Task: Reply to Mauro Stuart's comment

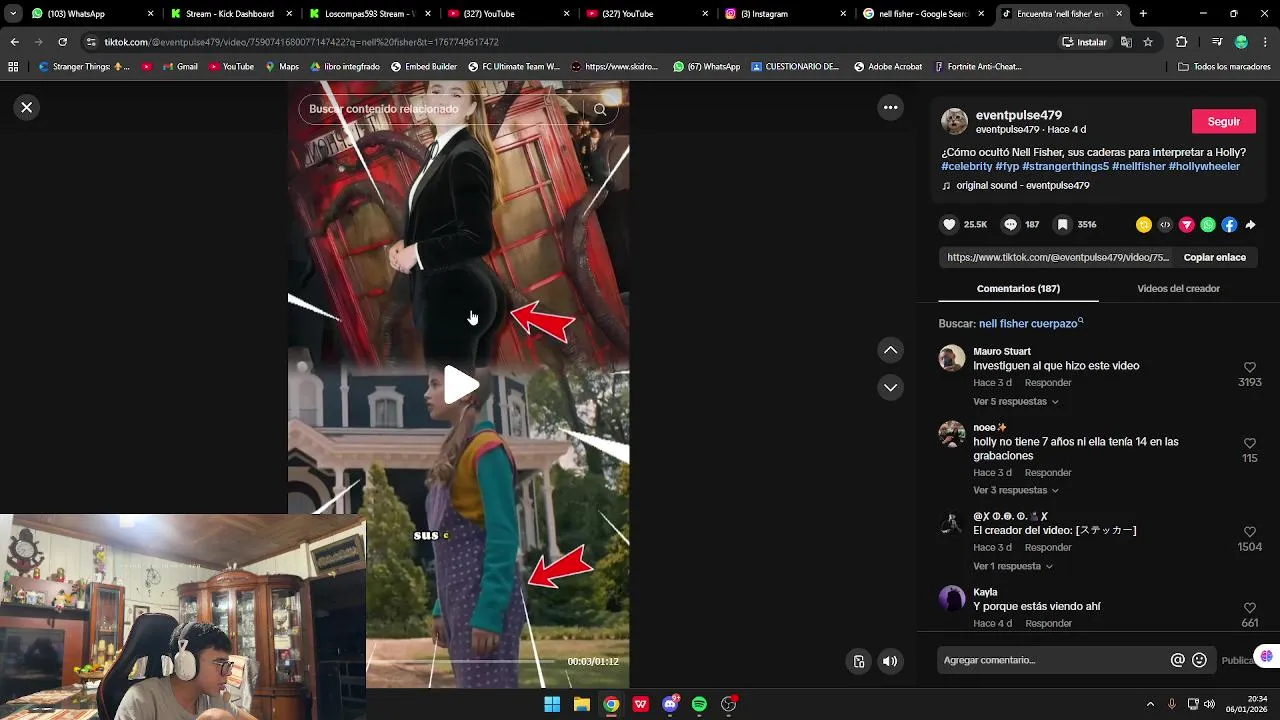Action: click(x=1048, y=383)
